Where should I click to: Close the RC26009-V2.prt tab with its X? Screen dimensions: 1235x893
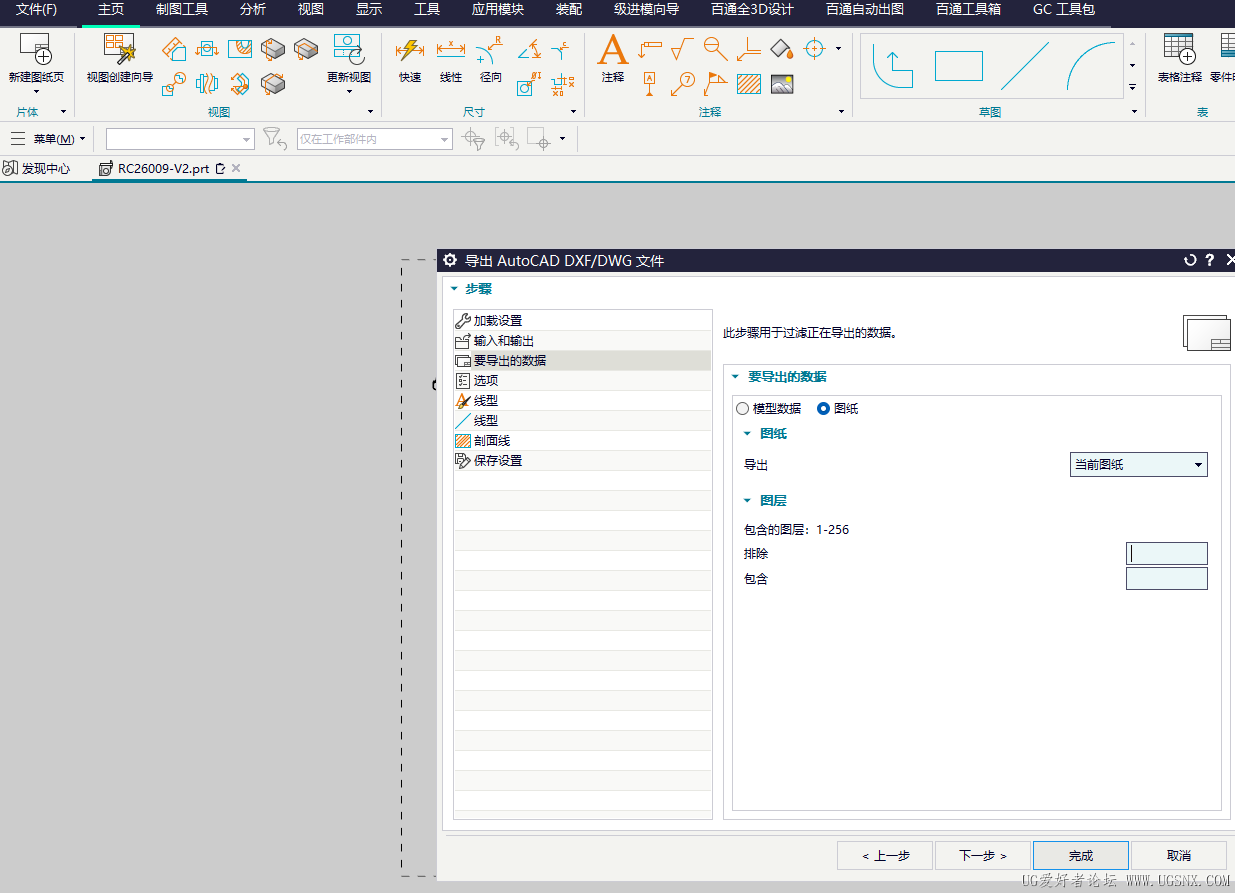point(236,168)
